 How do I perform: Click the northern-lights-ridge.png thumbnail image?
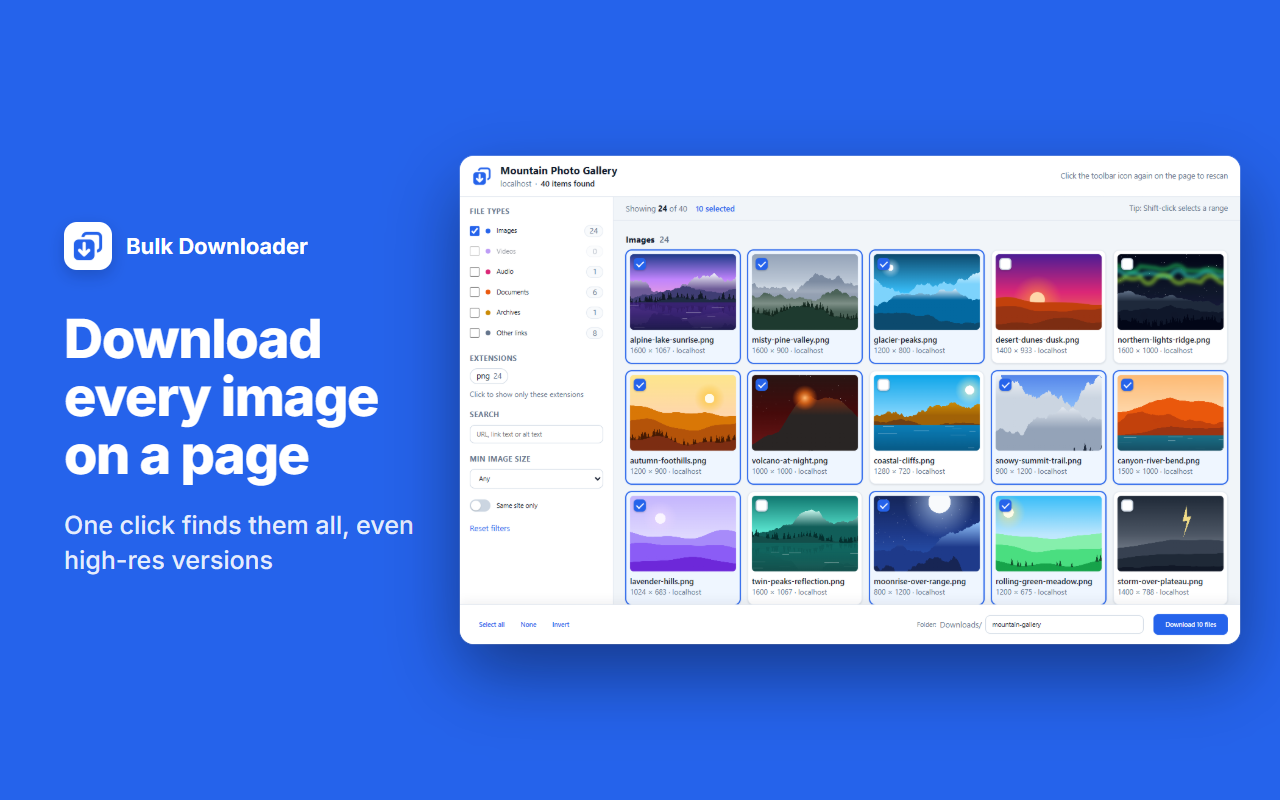click(1171, 292)
